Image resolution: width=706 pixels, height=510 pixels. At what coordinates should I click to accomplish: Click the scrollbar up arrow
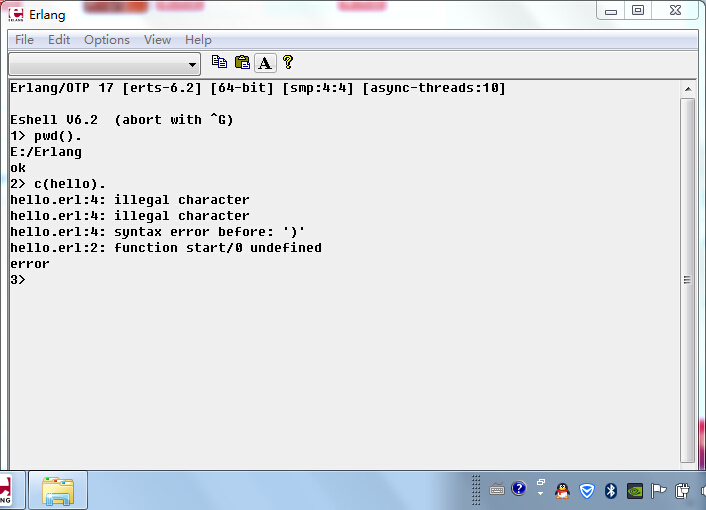[x=688, y=89]
